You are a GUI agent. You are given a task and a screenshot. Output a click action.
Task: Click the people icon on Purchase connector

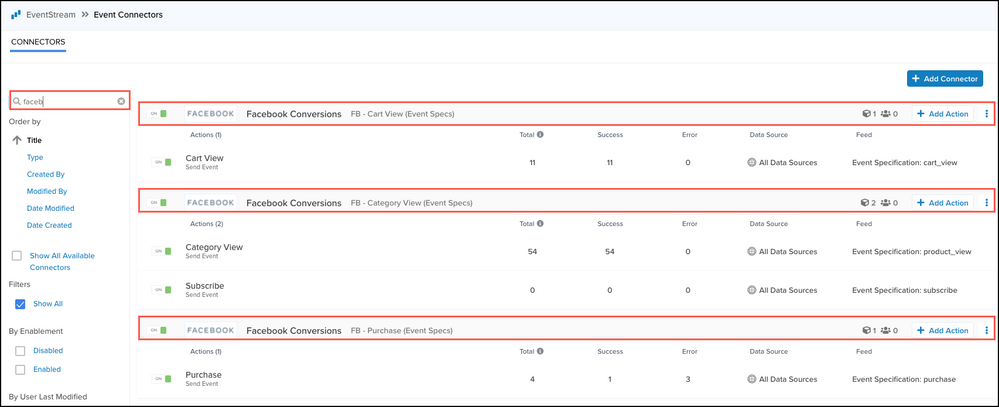(x=886, y=331)
